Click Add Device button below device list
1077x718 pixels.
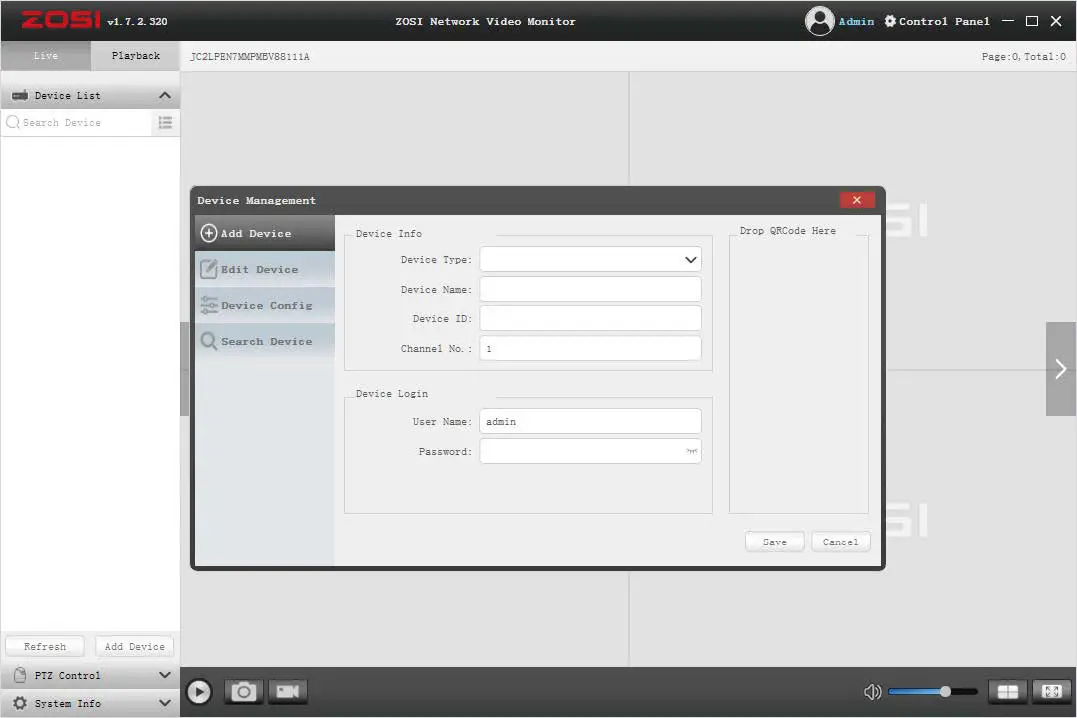135,647
